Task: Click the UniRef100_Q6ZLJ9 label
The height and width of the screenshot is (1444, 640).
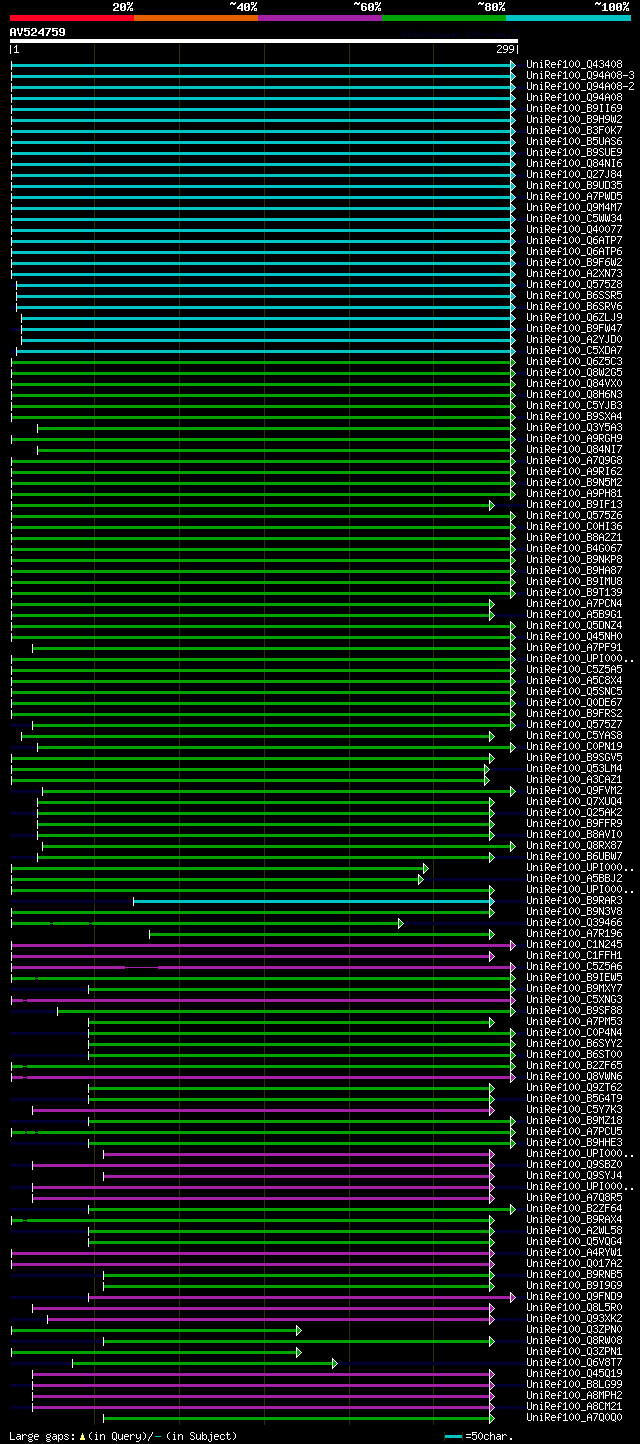Action: [574, 317]
